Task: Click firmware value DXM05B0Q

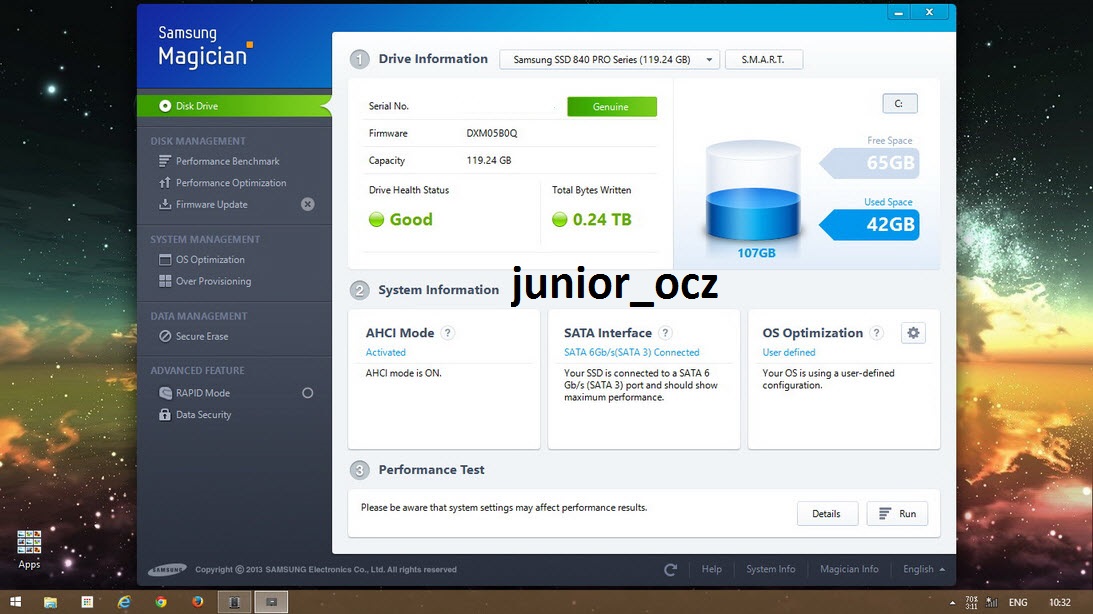Action: click(x=492, y=133)
